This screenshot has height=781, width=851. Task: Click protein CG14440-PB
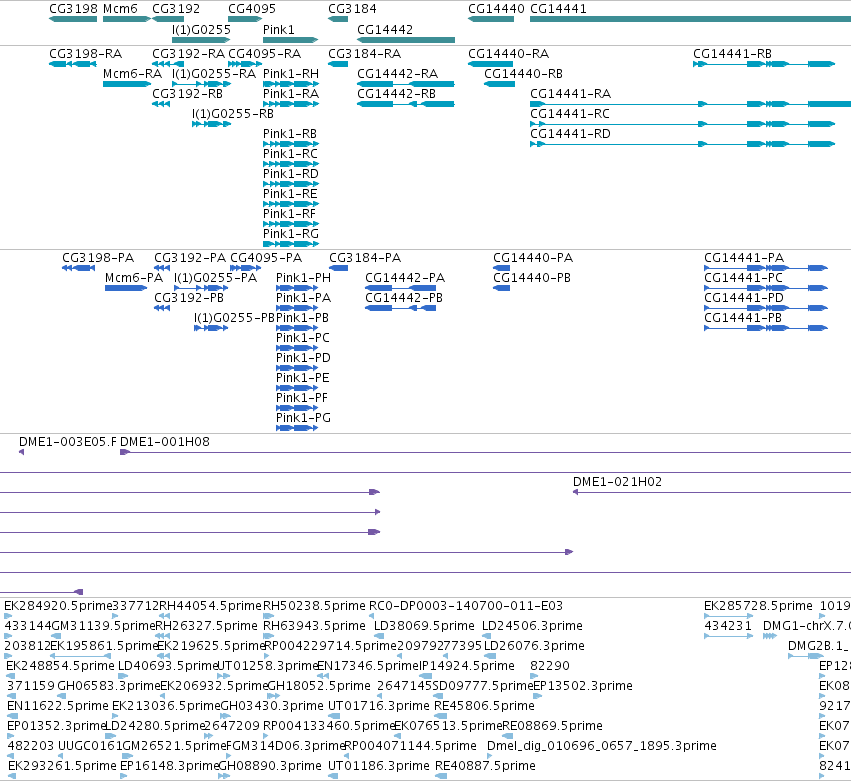click(x=532, y=277)
